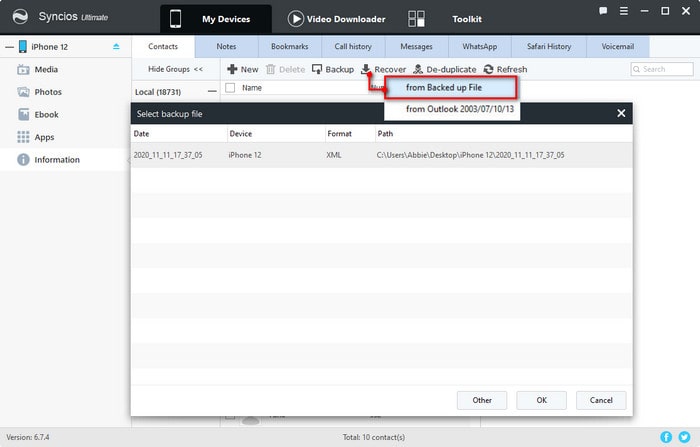Switch to the WhatsApp tab
The width and height of the screenshot is (700, 447).
click(x=480, y=46)
